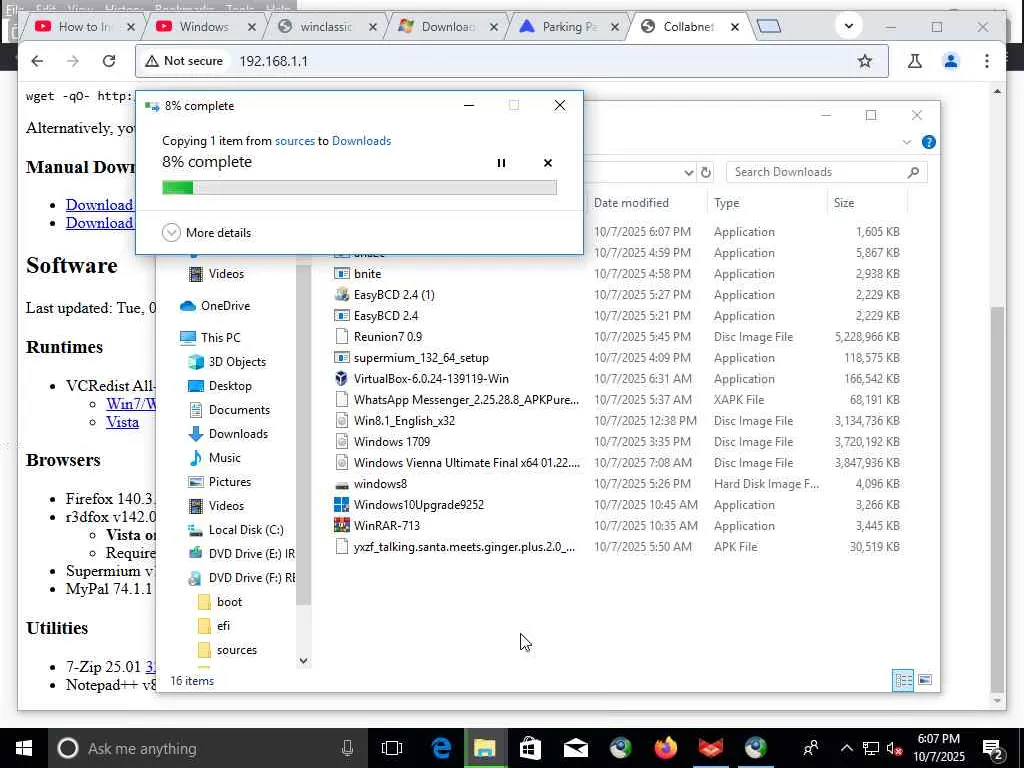This screenshot has height=768, width=1024.
Task: Sort by Type column
Action: (x=726, y=203)
